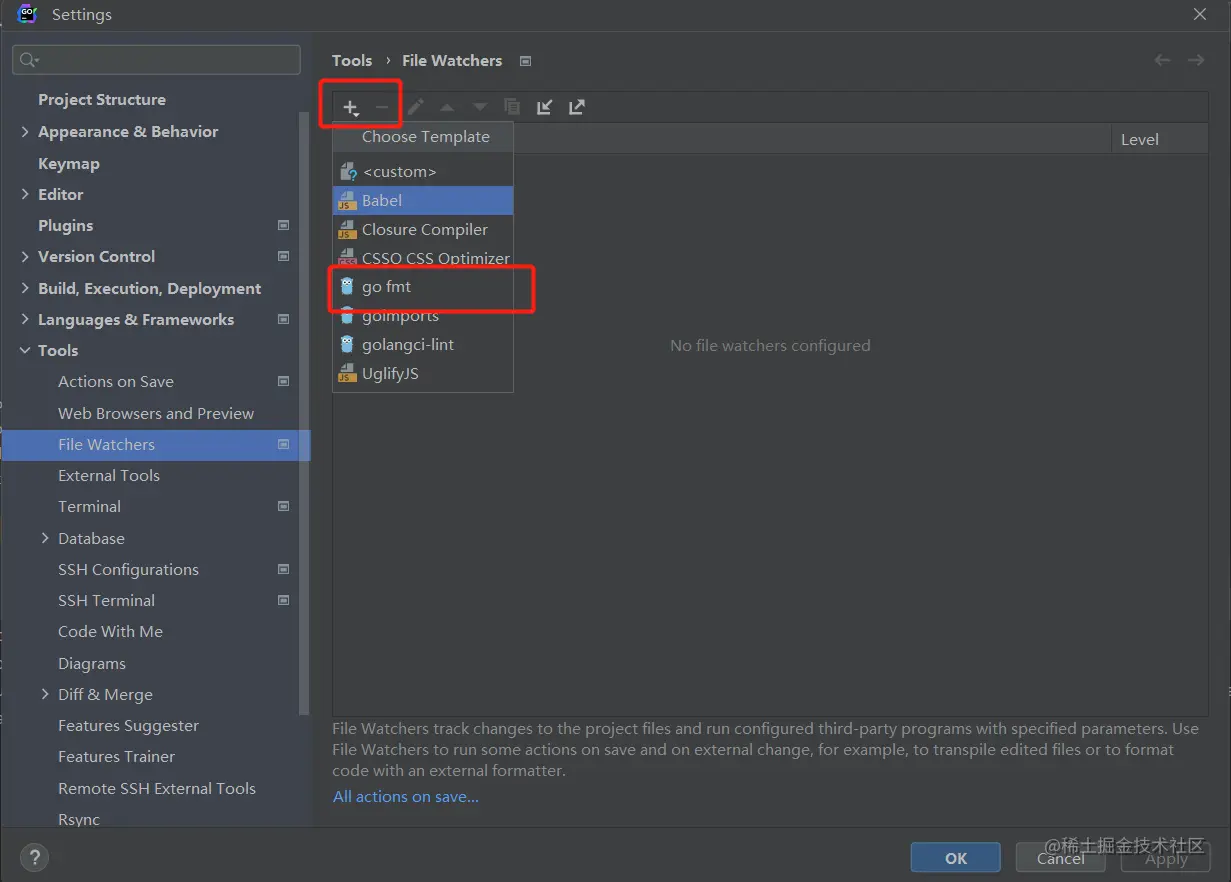Open Terminal settings
This screenshot has width=1231, height=882.
tap(89, 507)
